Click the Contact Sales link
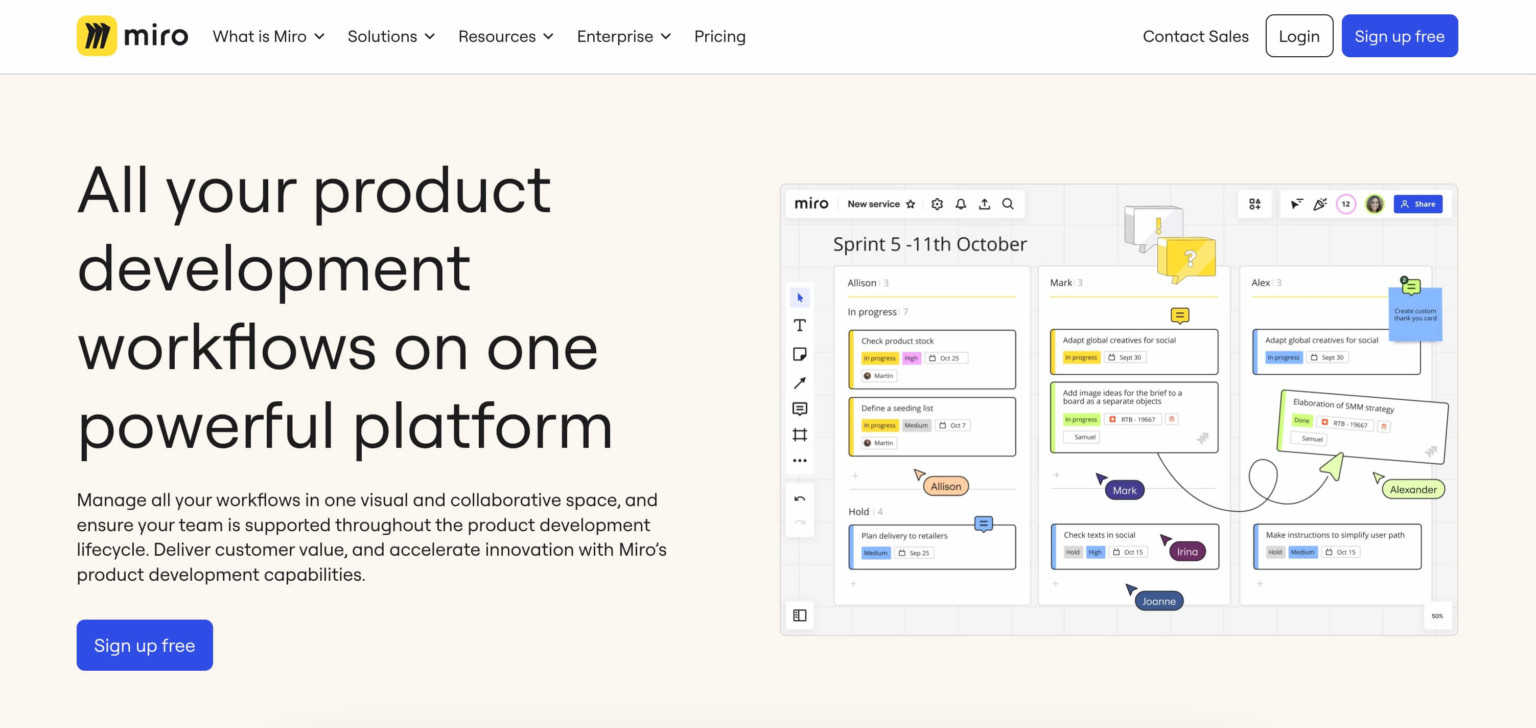 [1195, 36]
